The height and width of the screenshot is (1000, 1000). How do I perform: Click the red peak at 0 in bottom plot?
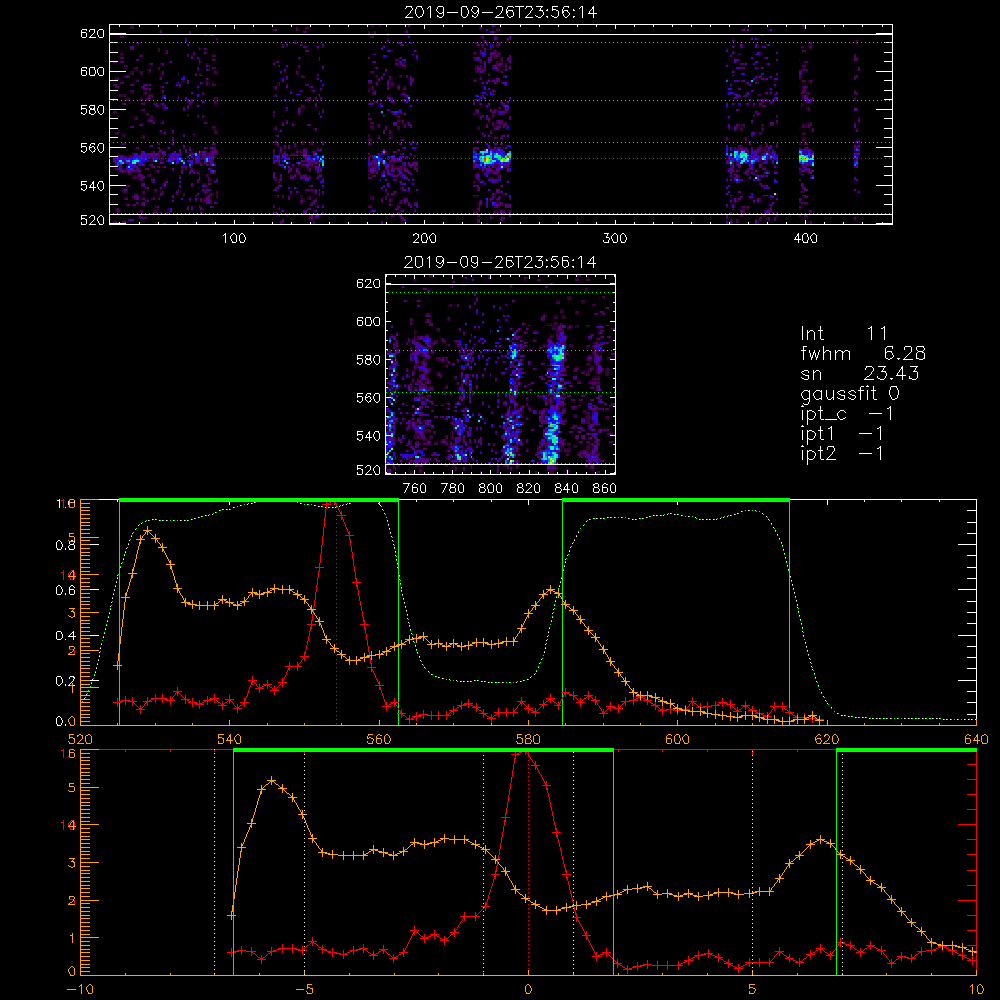pos(523,753)
